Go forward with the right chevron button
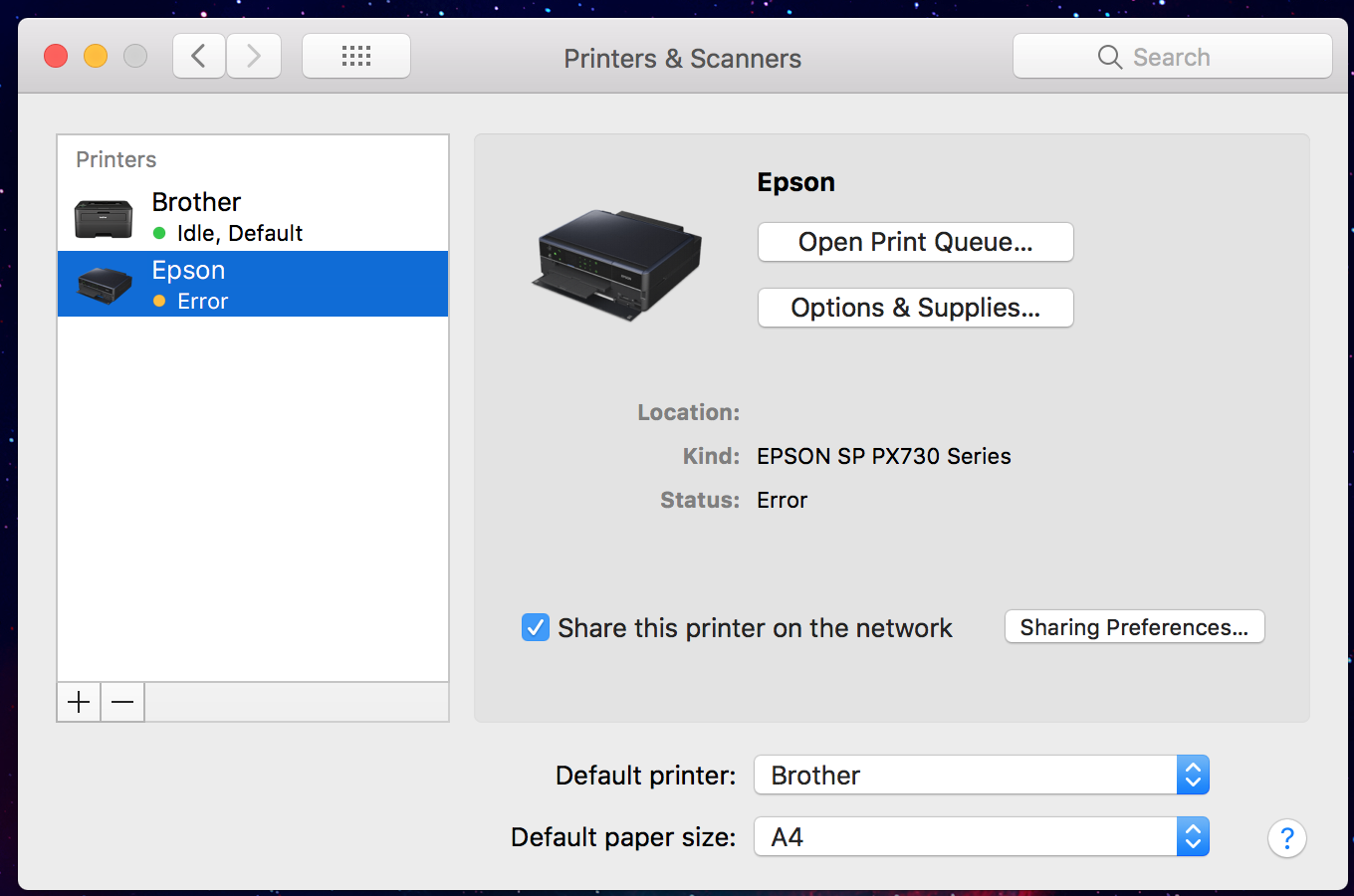This screenshot has width=1354, height=896. point(254,56)
